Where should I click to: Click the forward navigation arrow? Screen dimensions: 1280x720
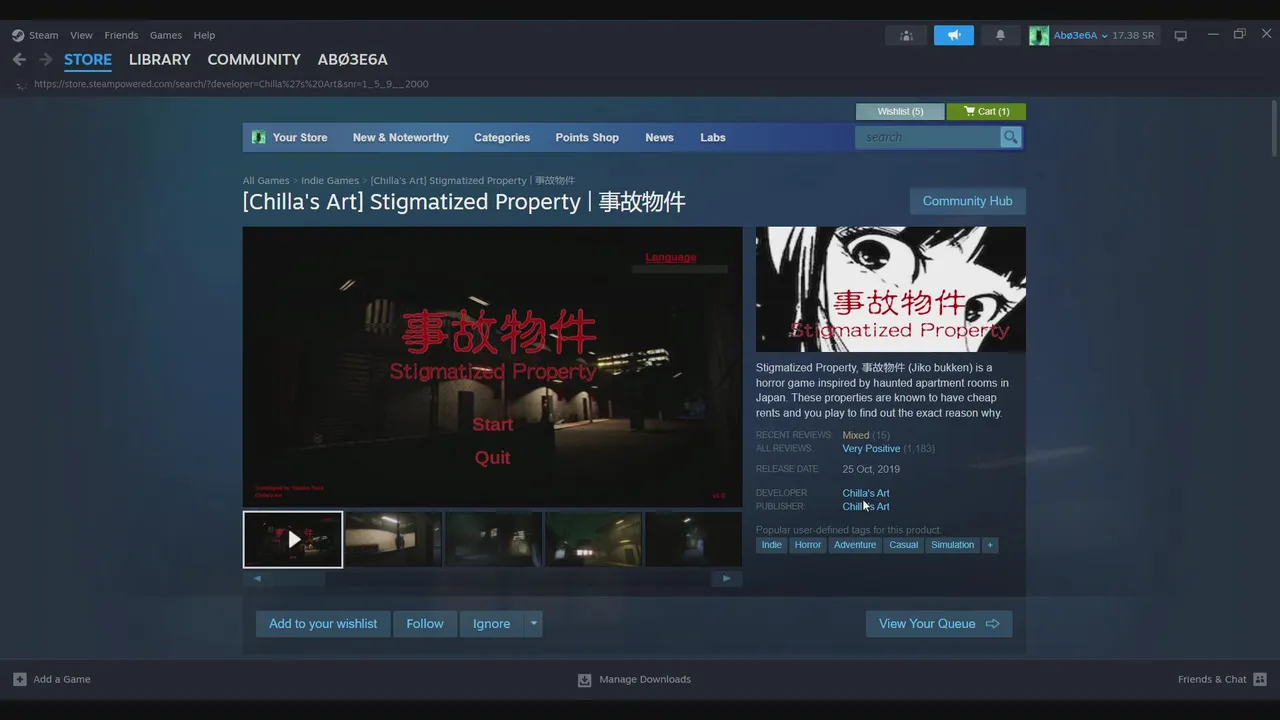pyautogui.click(x=45, y=60)
